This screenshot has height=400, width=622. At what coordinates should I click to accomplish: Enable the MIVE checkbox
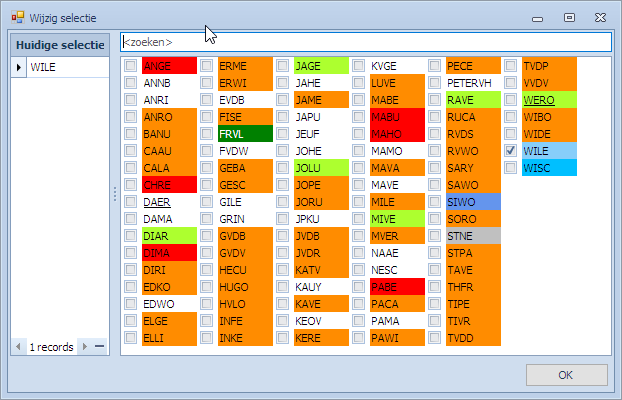coord(359,219)
